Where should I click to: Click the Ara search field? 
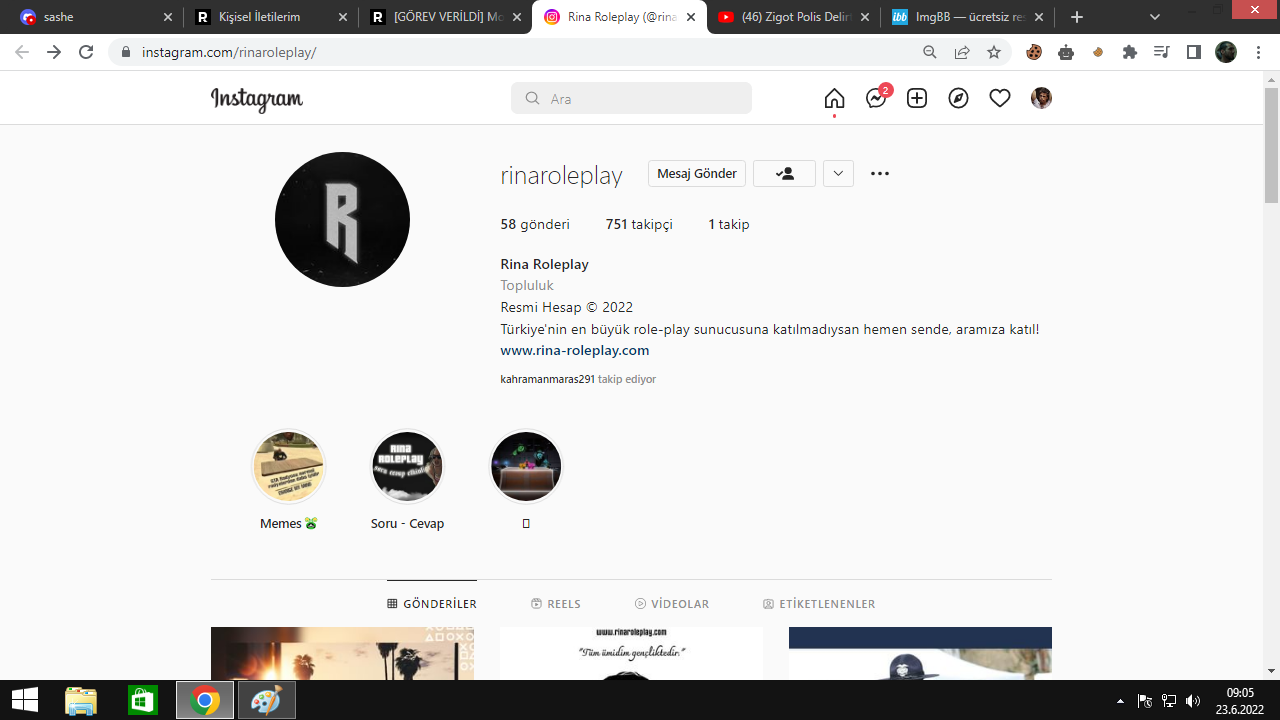631,98
